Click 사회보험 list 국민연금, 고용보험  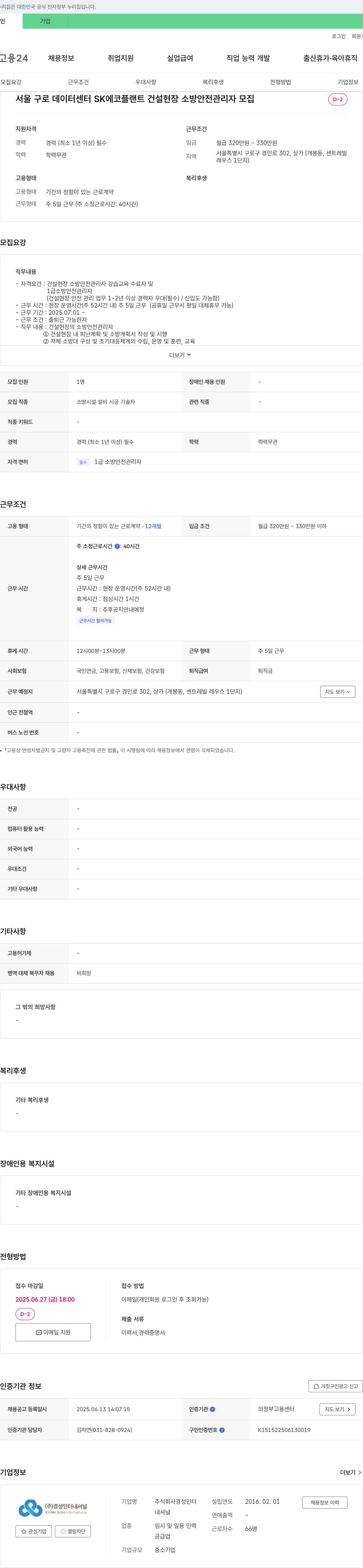(121, 671)
